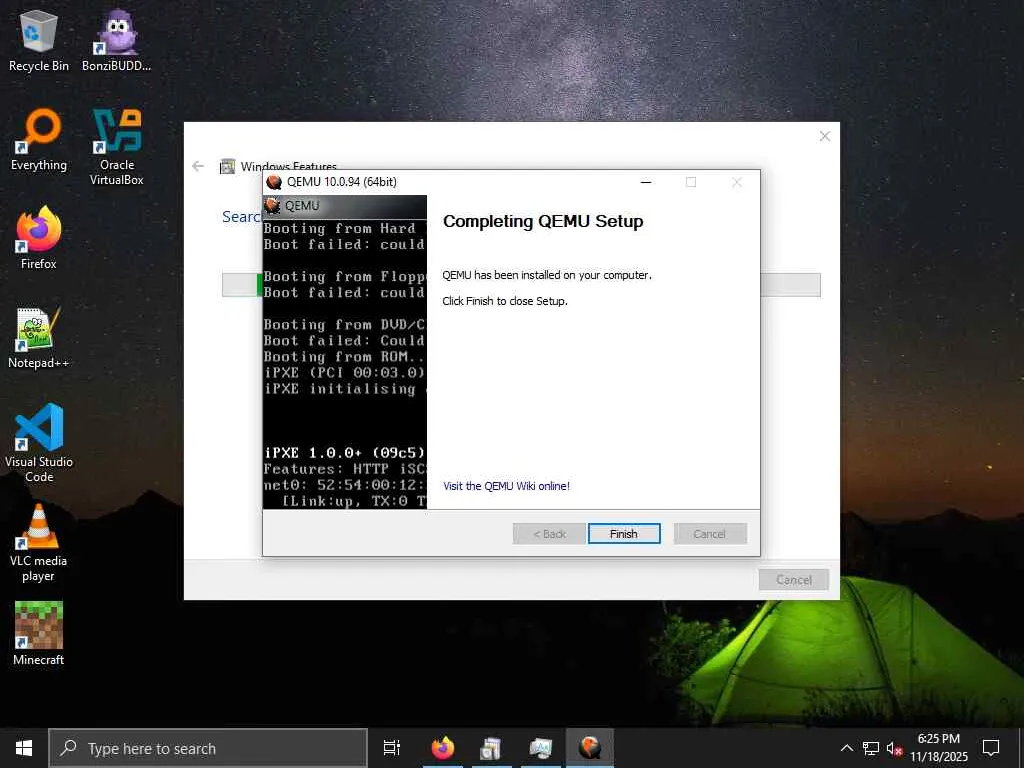
Task: Select the VLC media player shortcut
Action: pyautogui.click(x=39, y=543)
